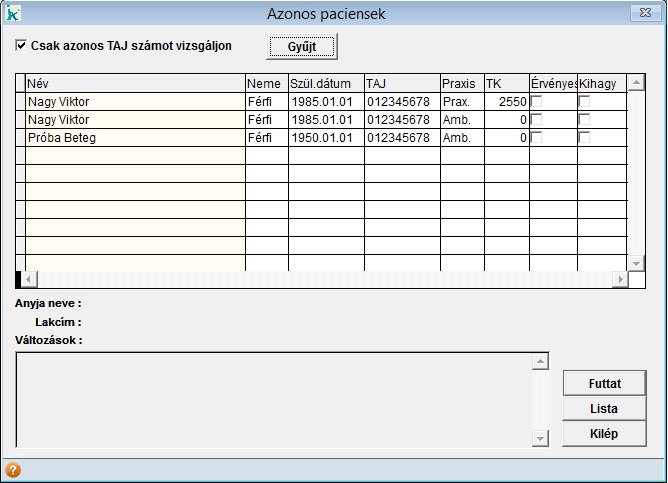Click the application icon in title bar

[13, 14]
